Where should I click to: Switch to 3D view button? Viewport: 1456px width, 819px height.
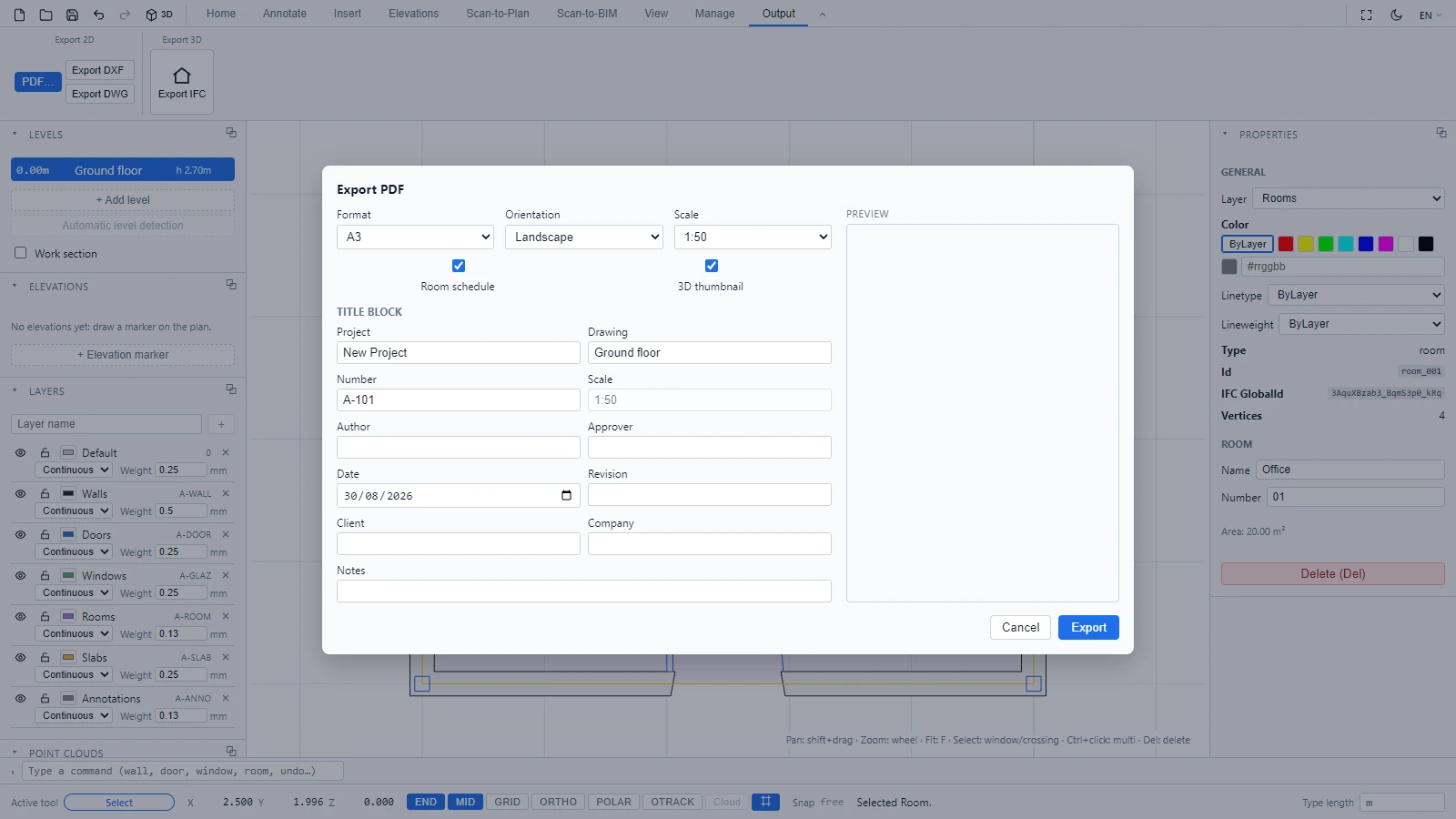click(x=159, y=15)
